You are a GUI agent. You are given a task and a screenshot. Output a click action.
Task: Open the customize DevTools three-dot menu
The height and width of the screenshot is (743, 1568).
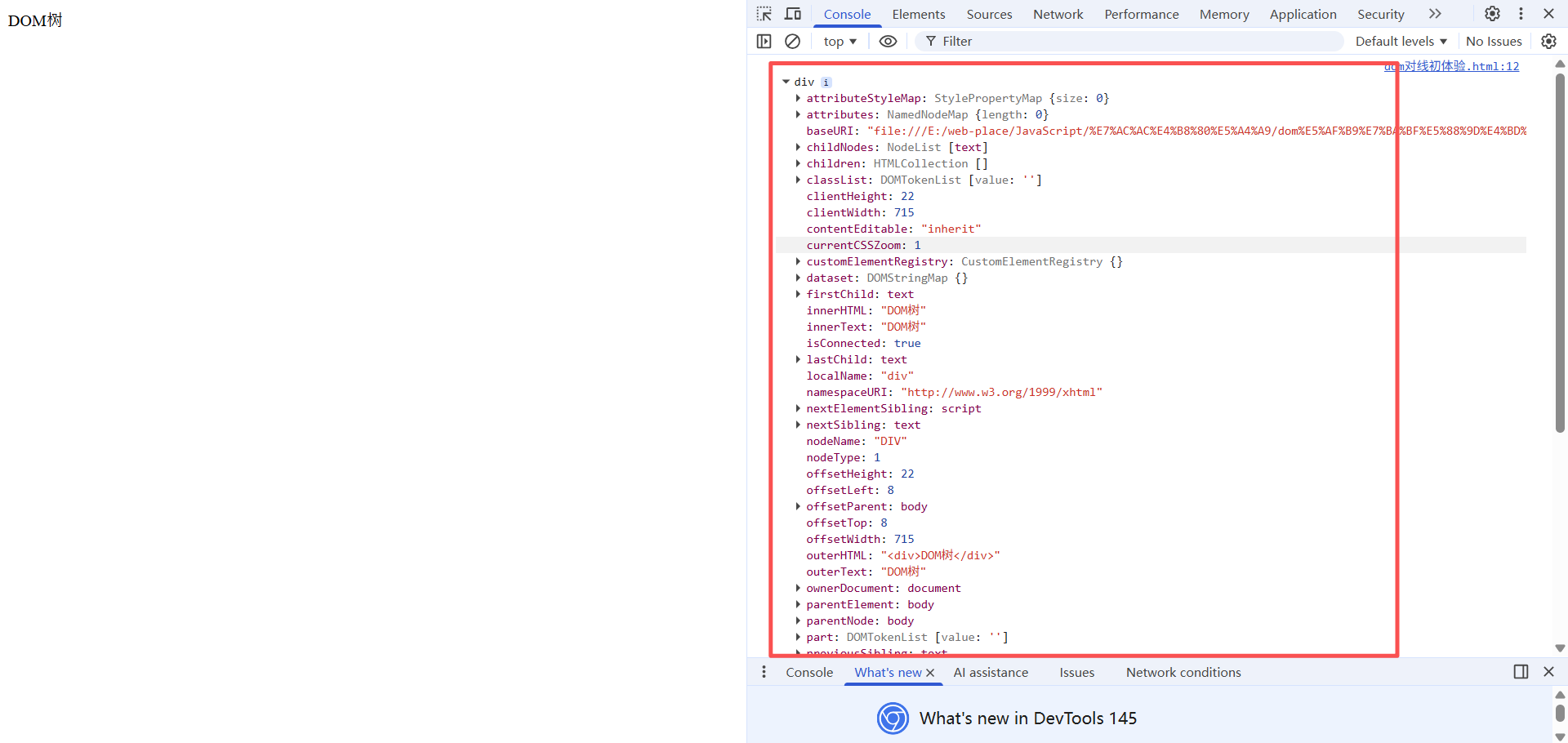point(1521,14)
